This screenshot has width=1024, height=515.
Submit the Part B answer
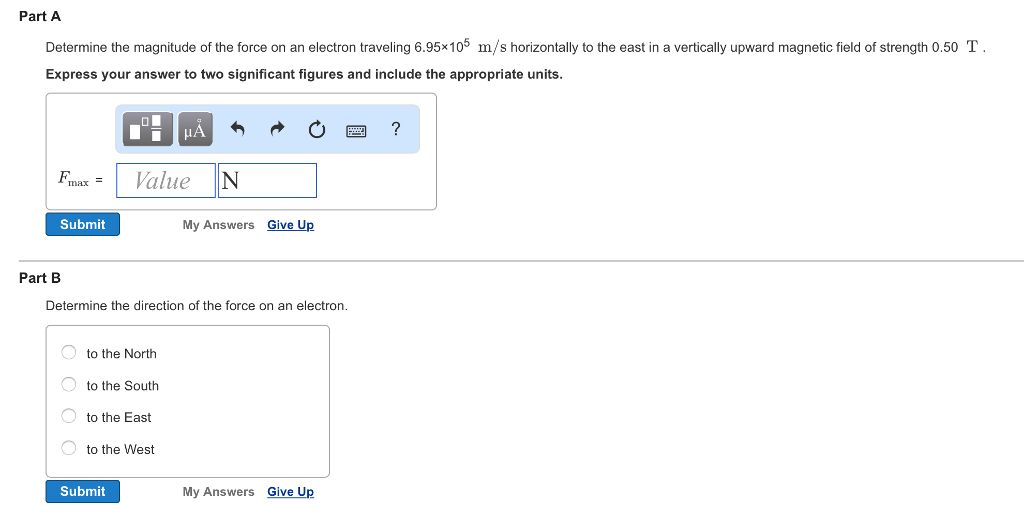(82, 491)
